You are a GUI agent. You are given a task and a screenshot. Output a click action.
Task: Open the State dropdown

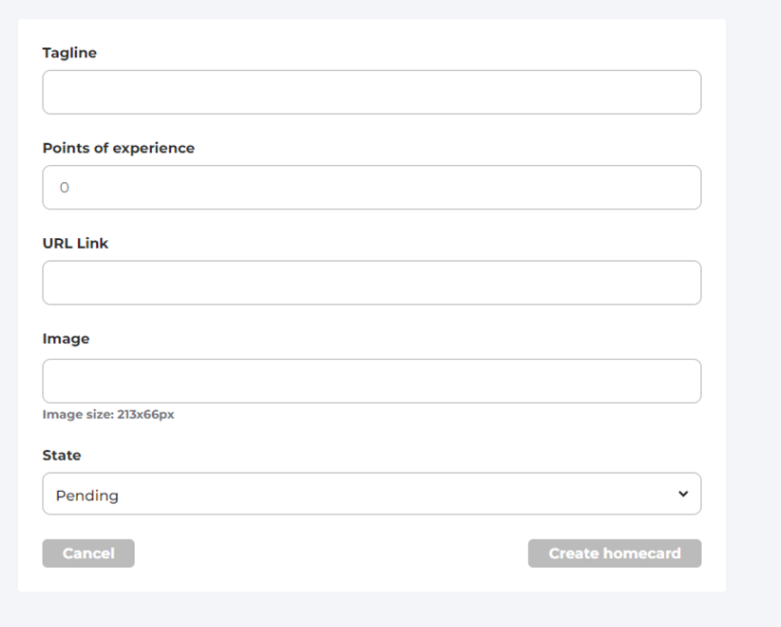pyautogui.click(x=371, y=494)
